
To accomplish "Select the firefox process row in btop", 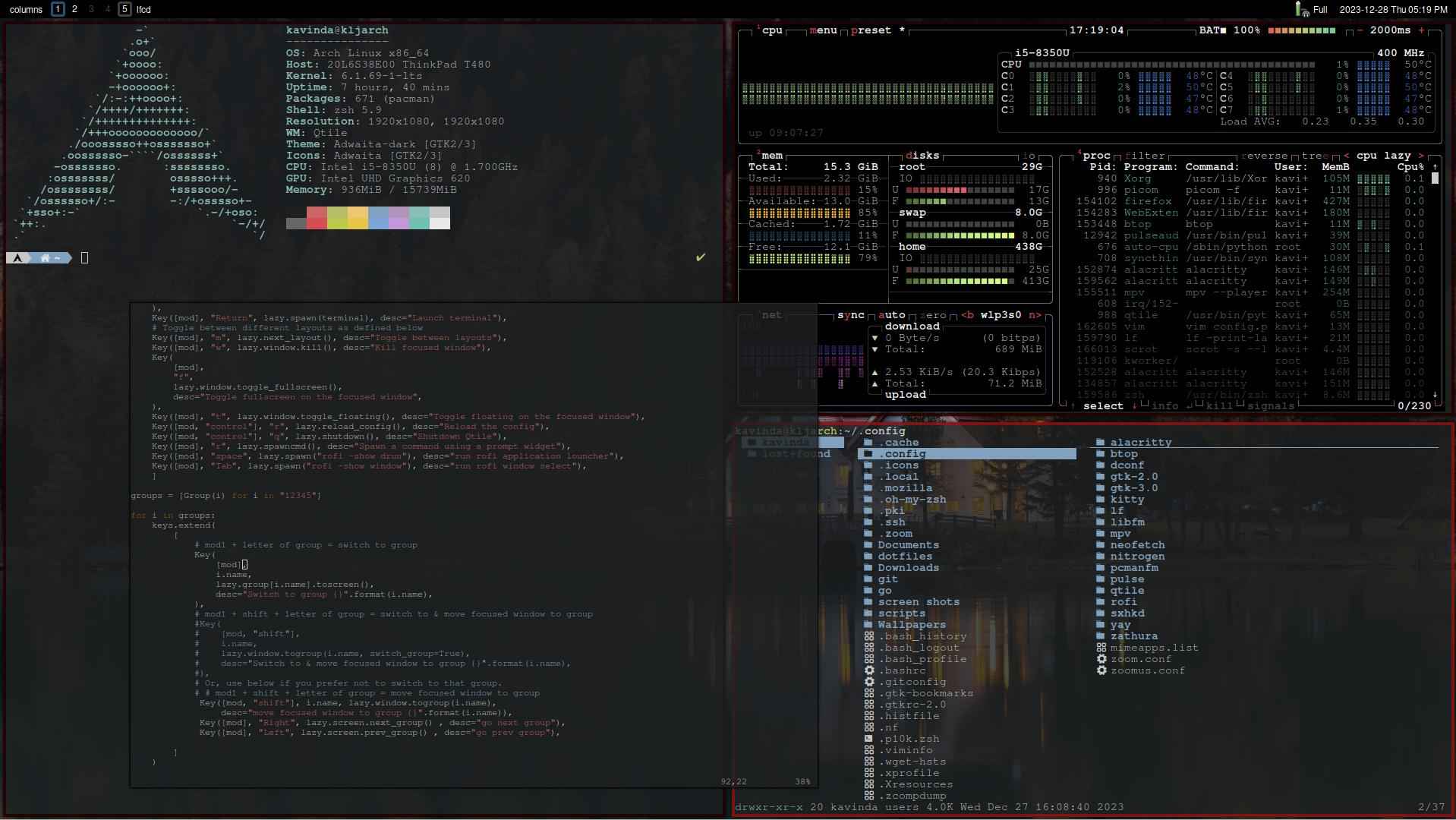I will click(x=1250, y=201).
